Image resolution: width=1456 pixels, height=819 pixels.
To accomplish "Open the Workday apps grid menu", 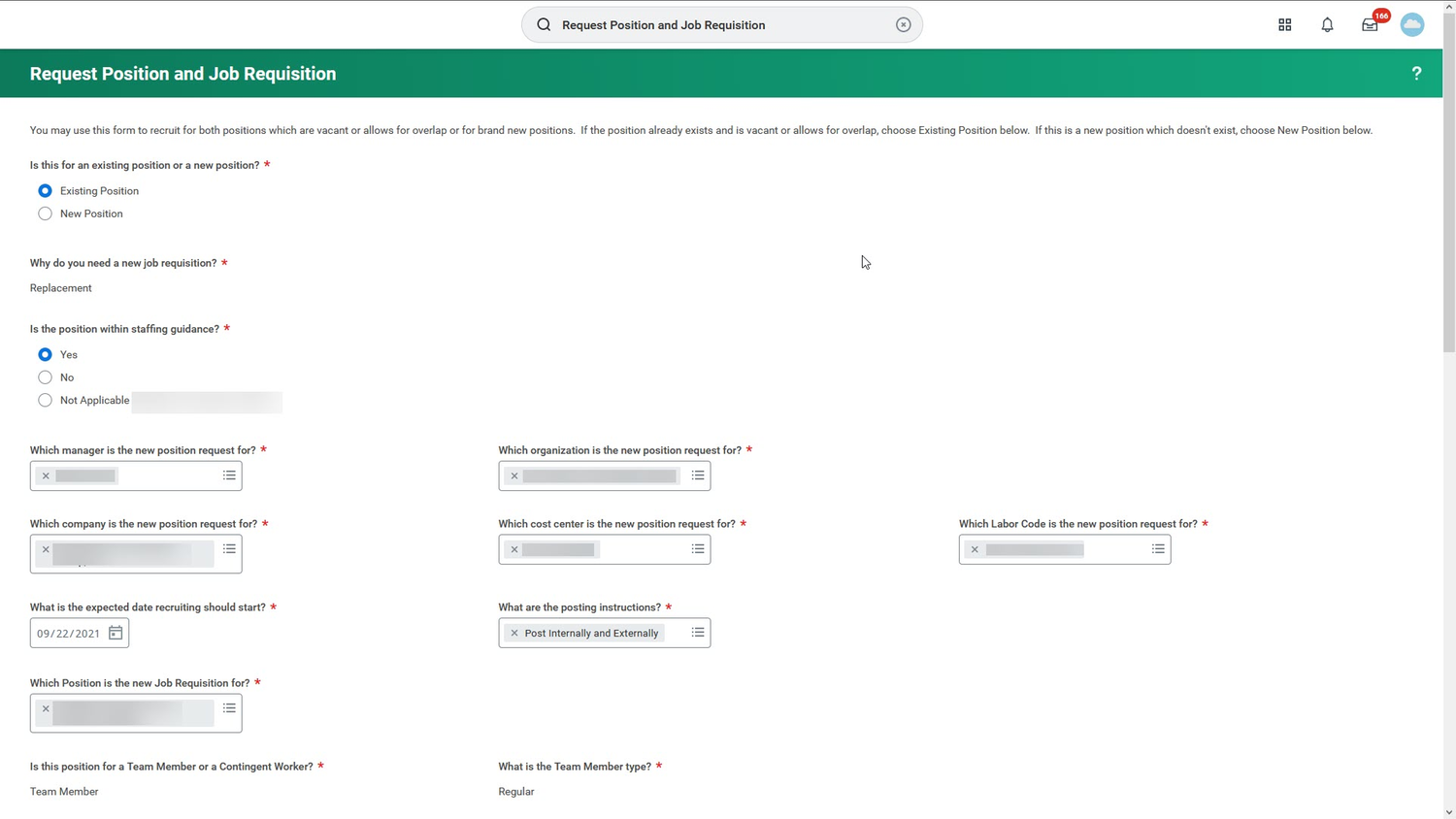I will pyautogui.click(x=1284, y=24).
